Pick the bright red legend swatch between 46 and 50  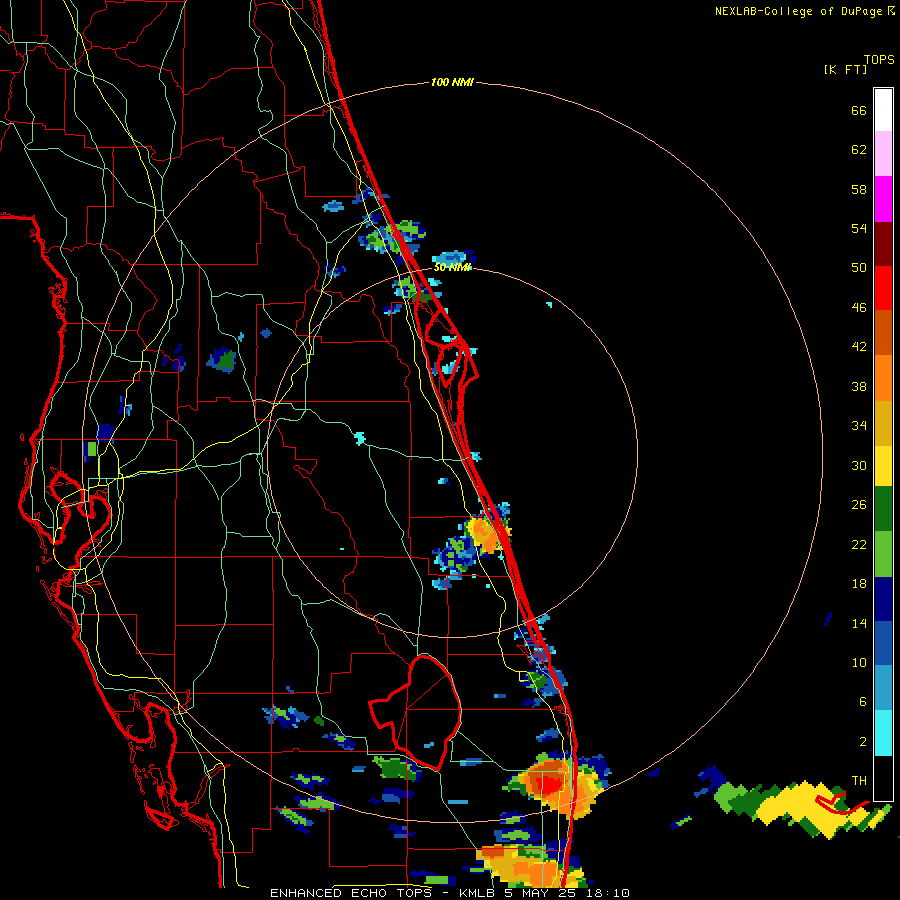[883, 288]
